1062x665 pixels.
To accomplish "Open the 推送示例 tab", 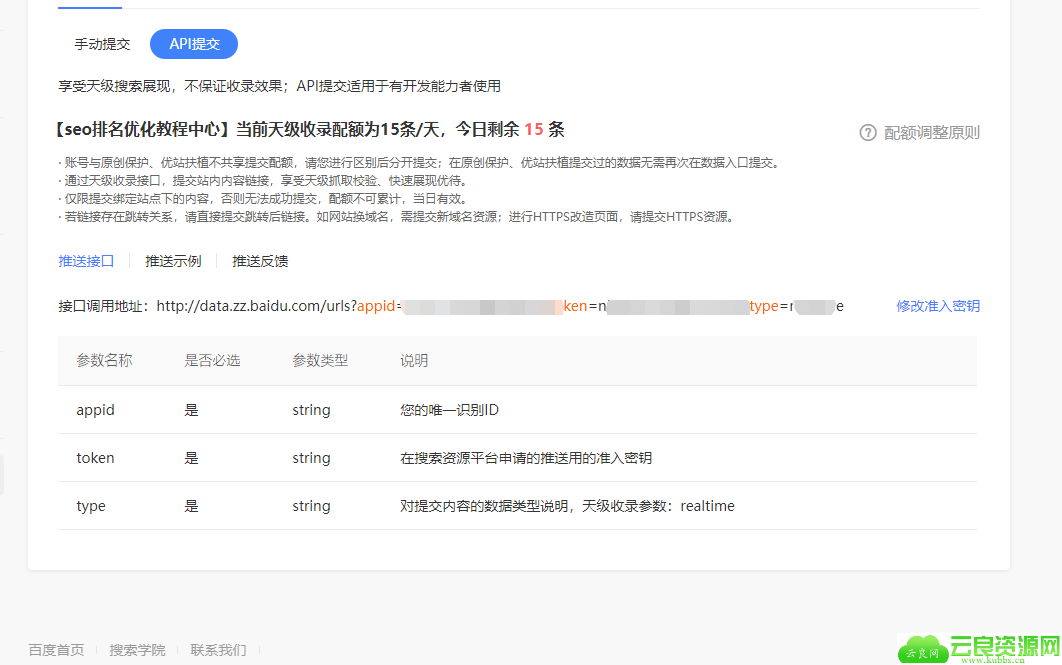I will [x=173, y=261].
